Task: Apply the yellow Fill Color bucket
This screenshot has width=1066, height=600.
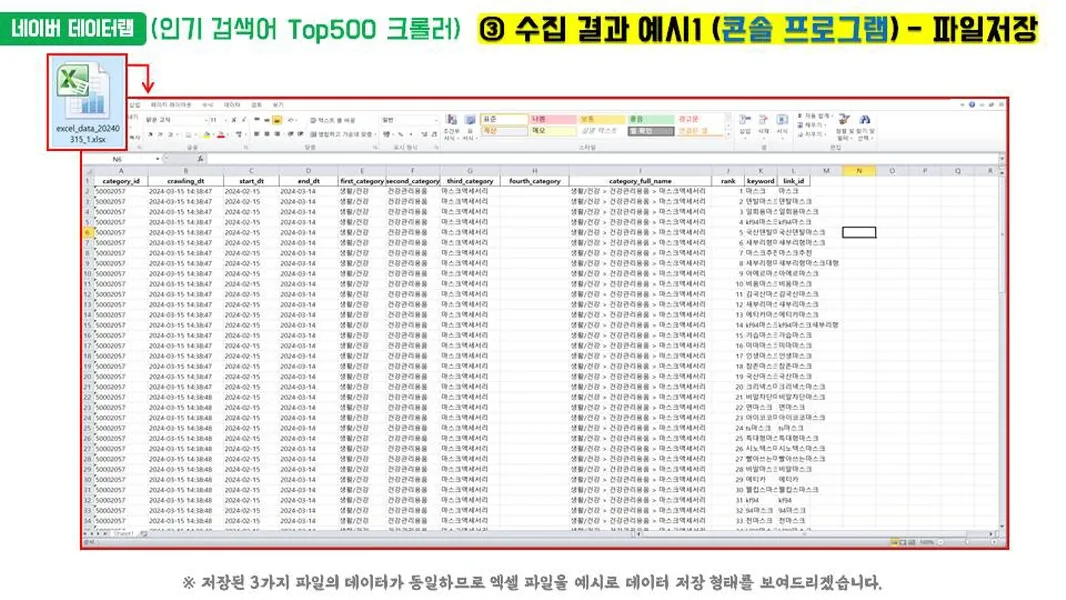Action: tap(207, 135)
